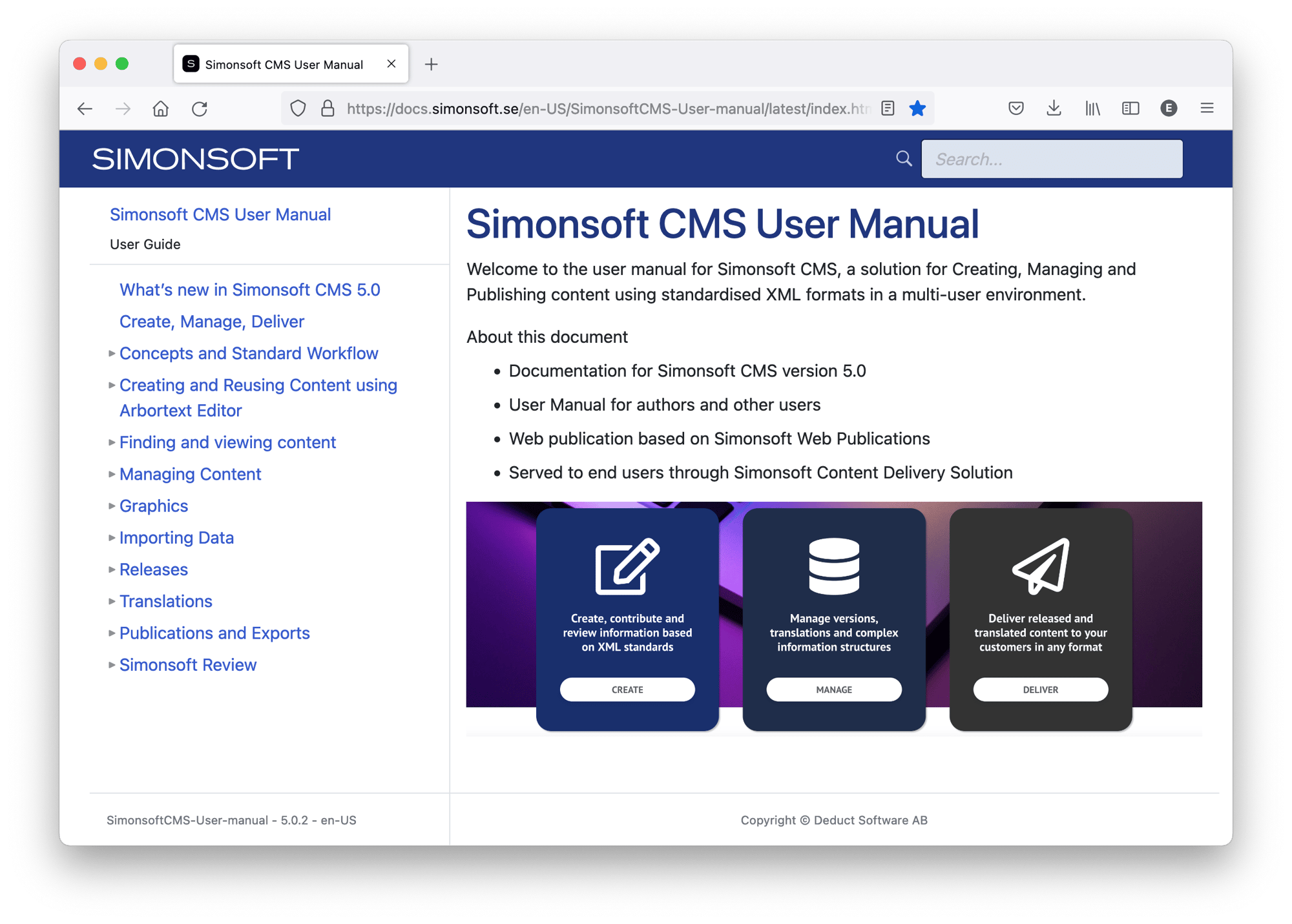The image size is (1292, 924).
Task: Toggle reader view icon in address bar
Action: pyautogui.click(x=888, y=108)
